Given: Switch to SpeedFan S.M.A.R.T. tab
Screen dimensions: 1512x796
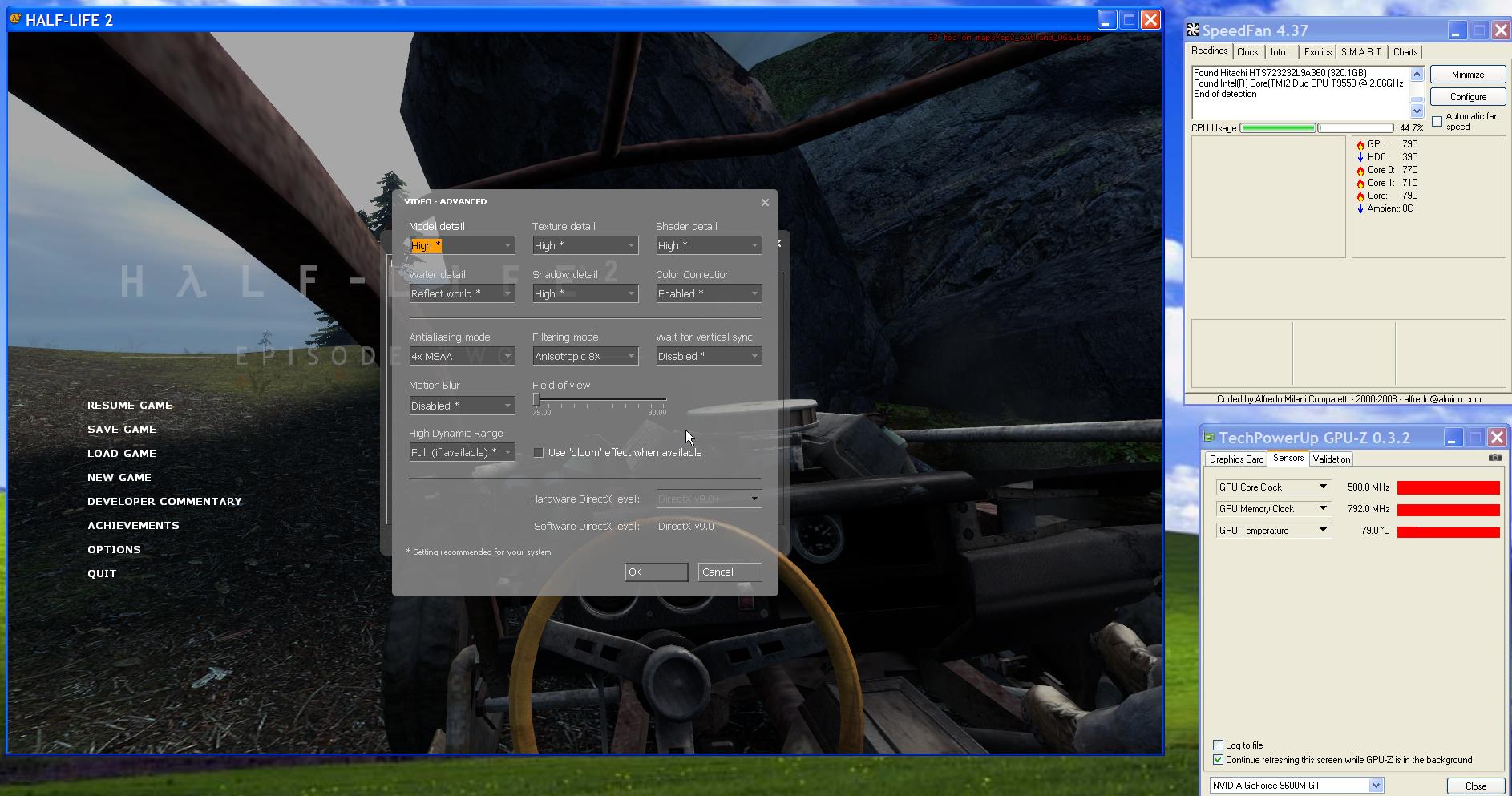Looking at the screenshot, I should 1361,52.
